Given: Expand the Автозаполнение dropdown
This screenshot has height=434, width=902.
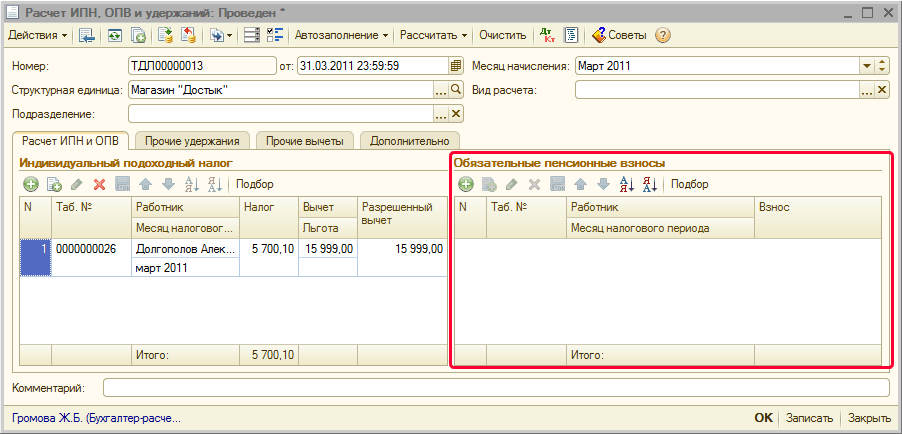Looking at the screenshot, I should [342, 35].
